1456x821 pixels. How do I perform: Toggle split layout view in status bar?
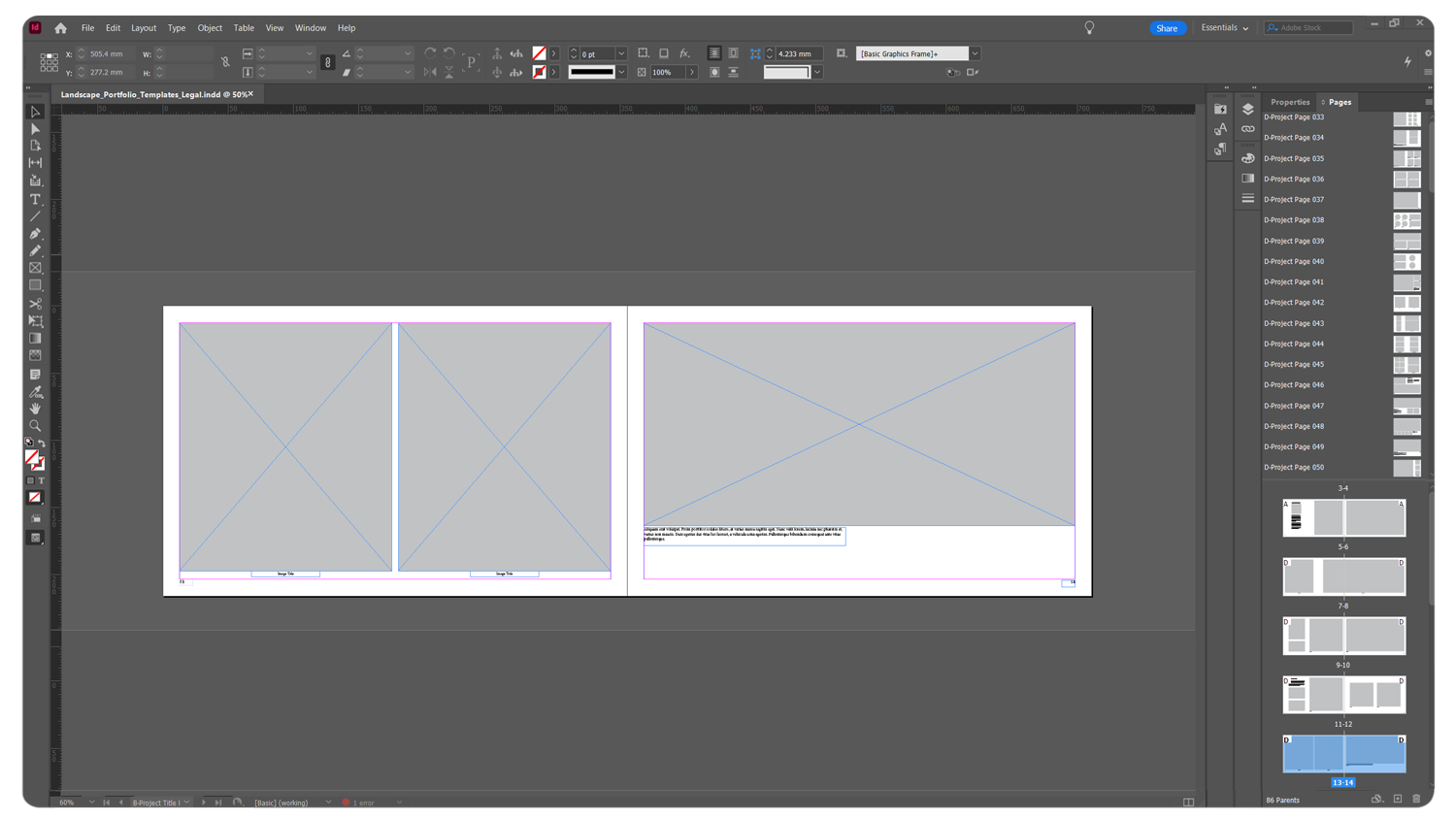[1188, 803]
